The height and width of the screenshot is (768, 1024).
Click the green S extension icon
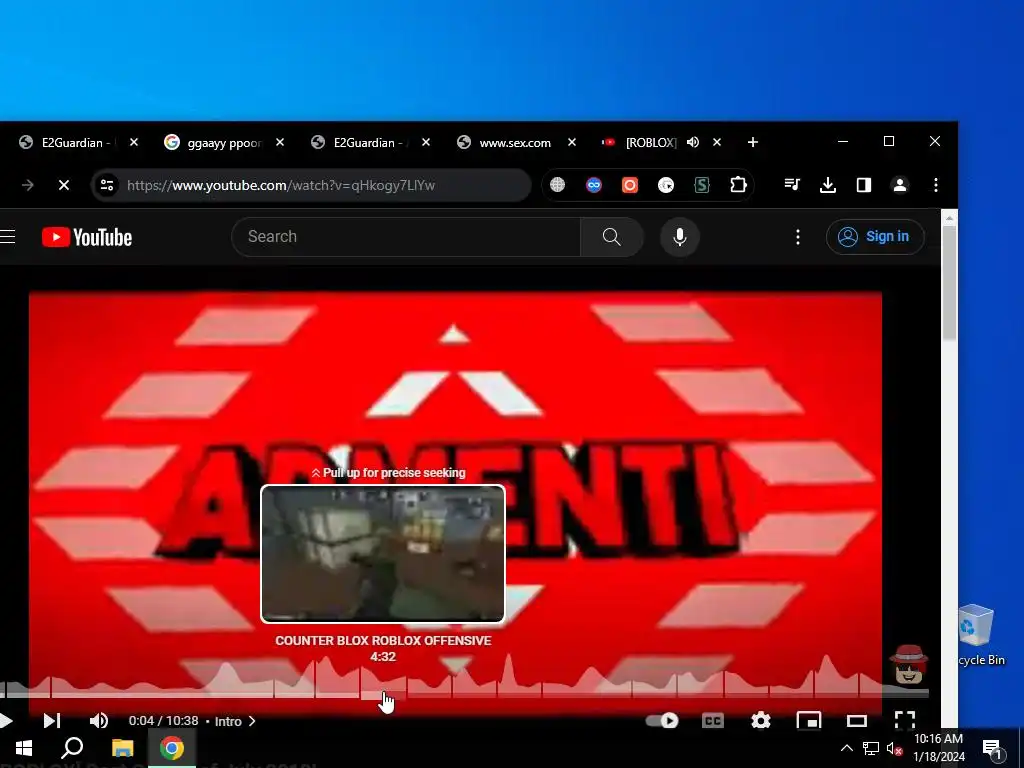701,185
